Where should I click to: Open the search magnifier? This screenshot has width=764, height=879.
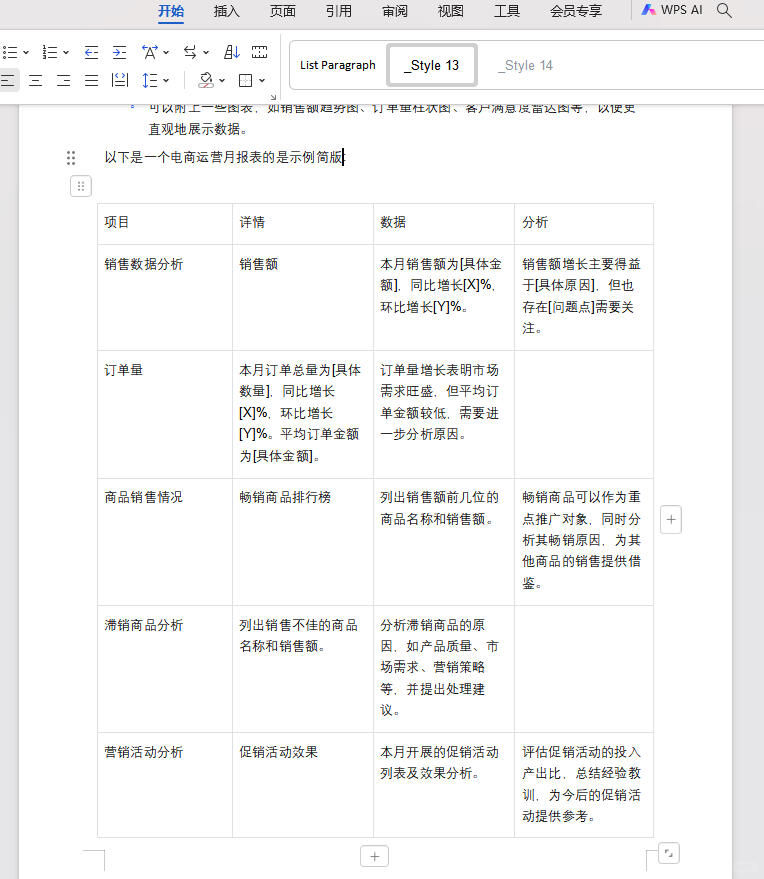[724, 11]
